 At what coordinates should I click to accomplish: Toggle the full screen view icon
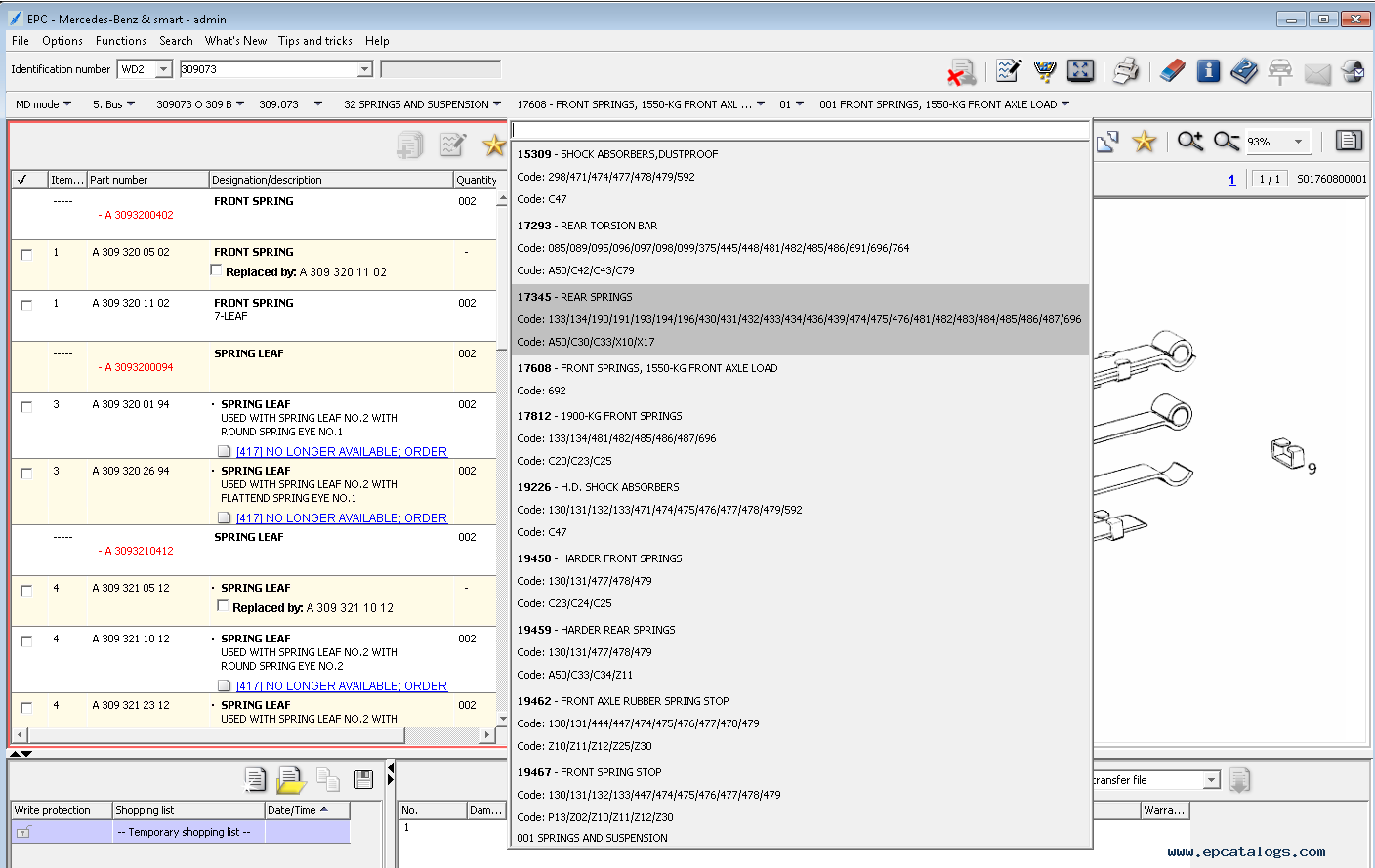coord(1080,70)
